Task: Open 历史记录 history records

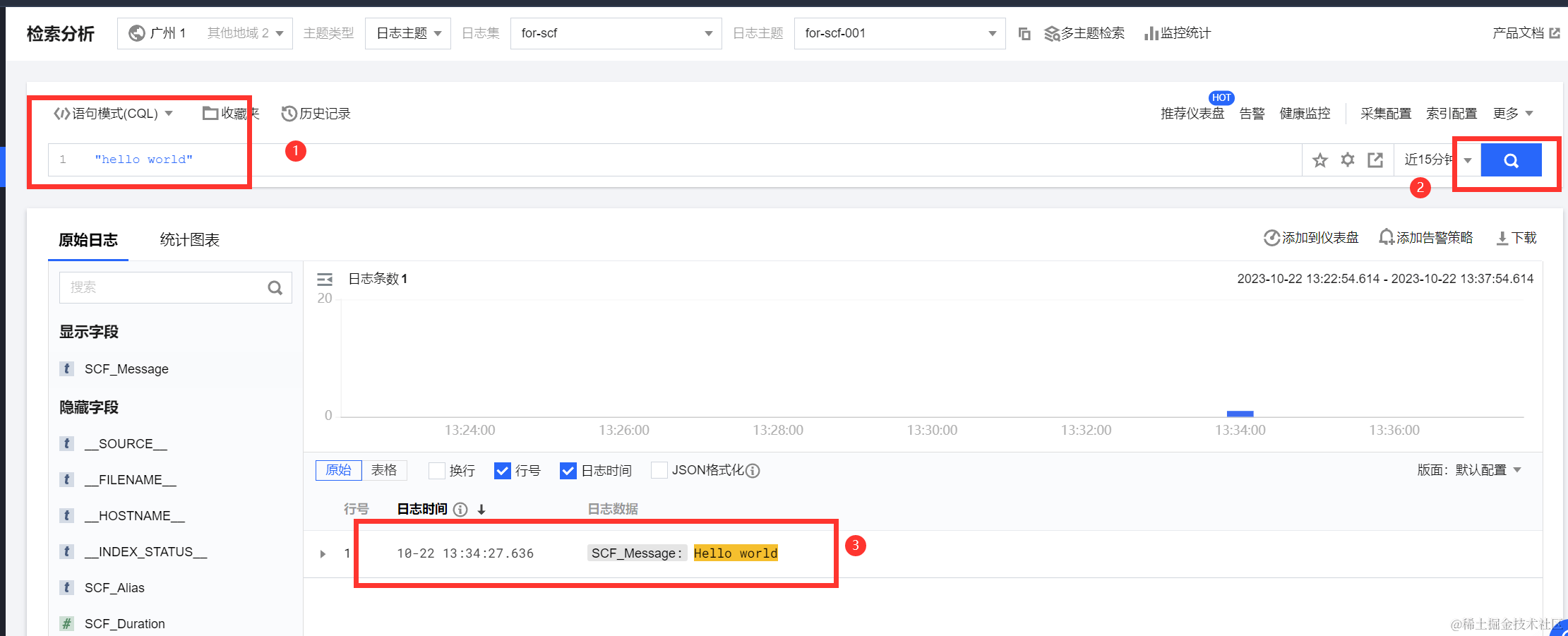Action: click(x=316, y=114)
